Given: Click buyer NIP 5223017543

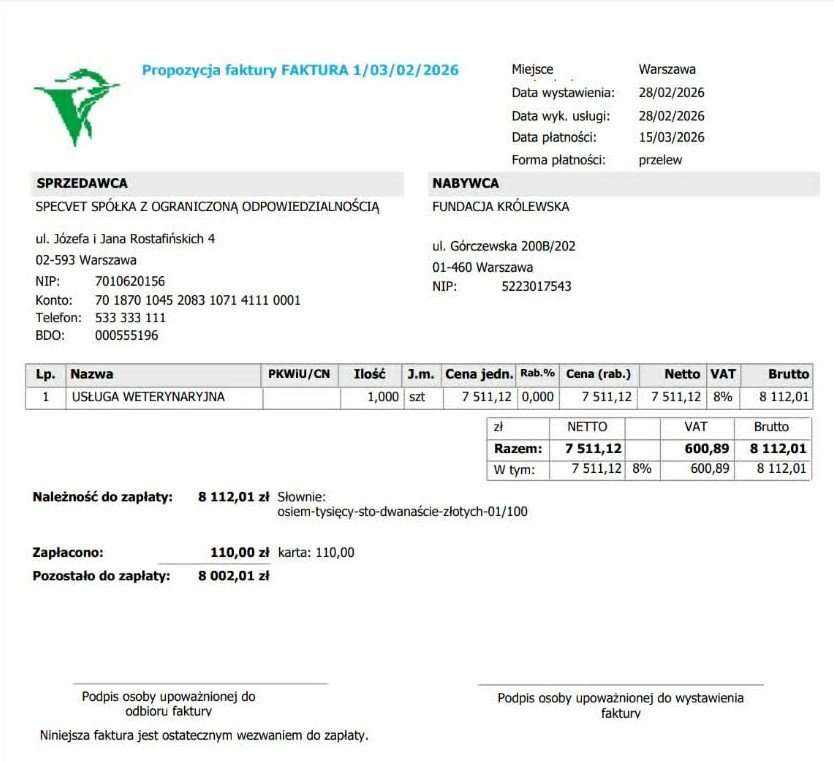Looking at the screenshot, I should tap(536, 287).
